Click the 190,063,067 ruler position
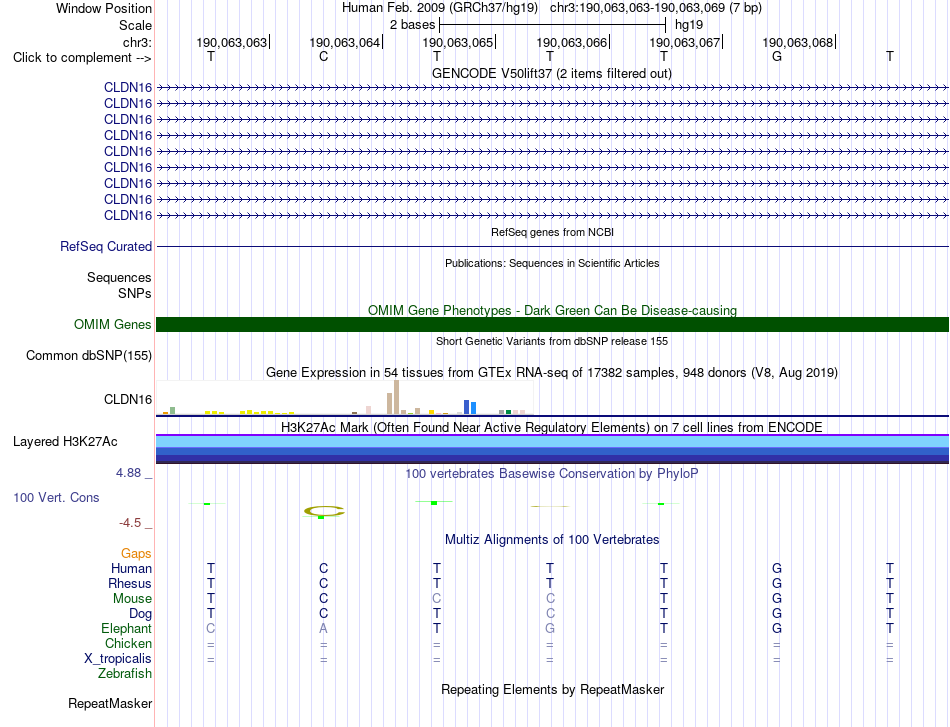The height and width of the screenshot is (727, 950). [x=685, y=42]
